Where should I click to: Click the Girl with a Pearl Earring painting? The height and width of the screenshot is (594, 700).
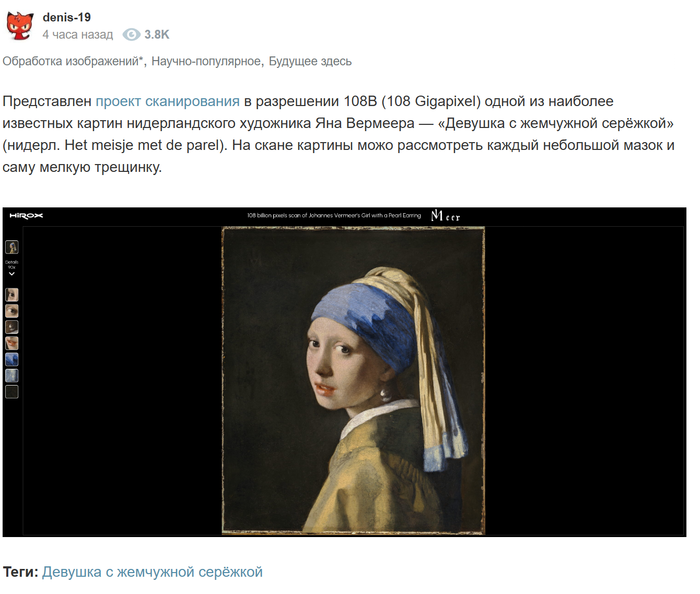[353, 380]
